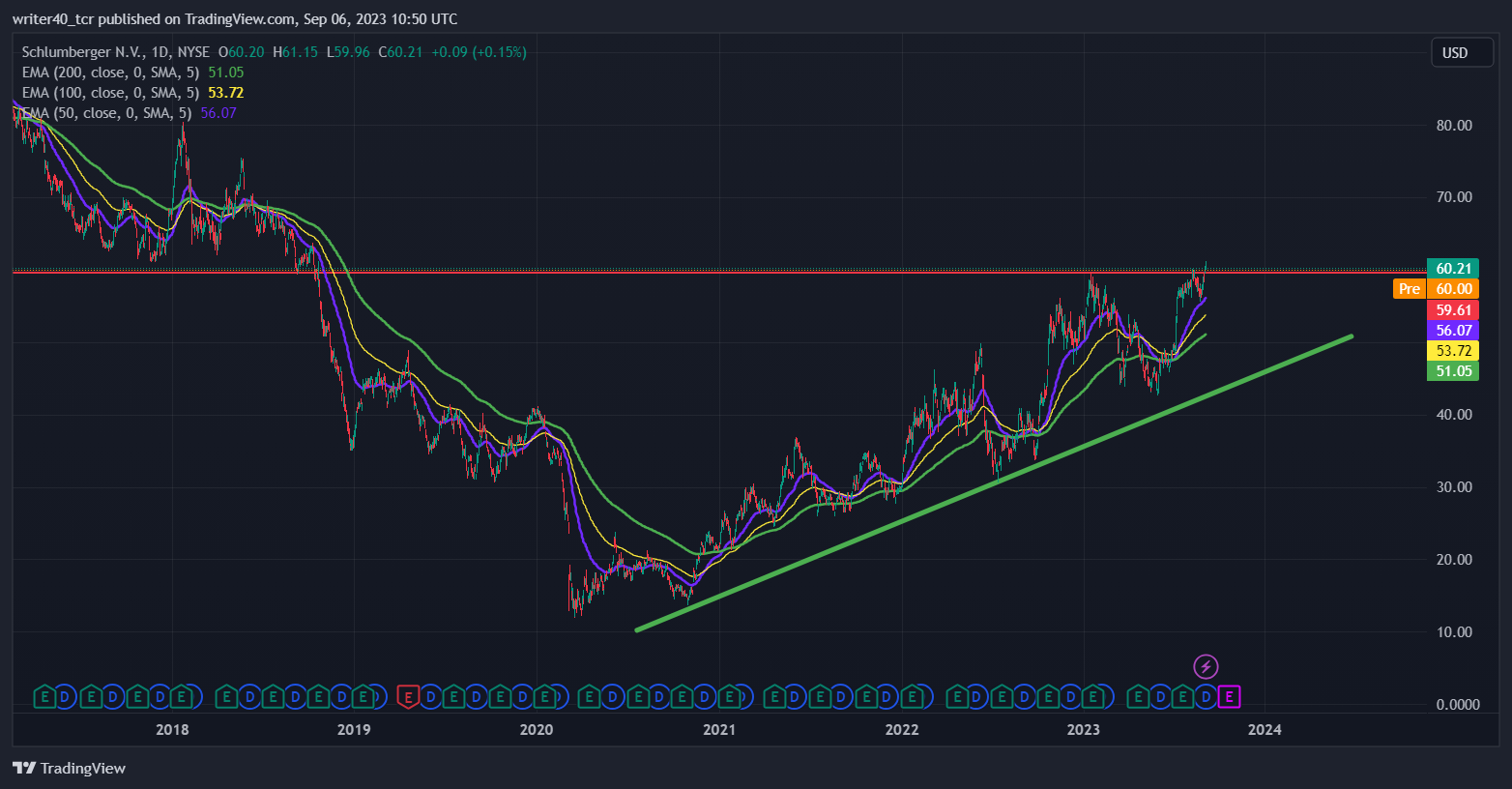1512x789 pixels.
Task: Click the purple 56.07 EMA axis label
Action: coord(1453,331)
